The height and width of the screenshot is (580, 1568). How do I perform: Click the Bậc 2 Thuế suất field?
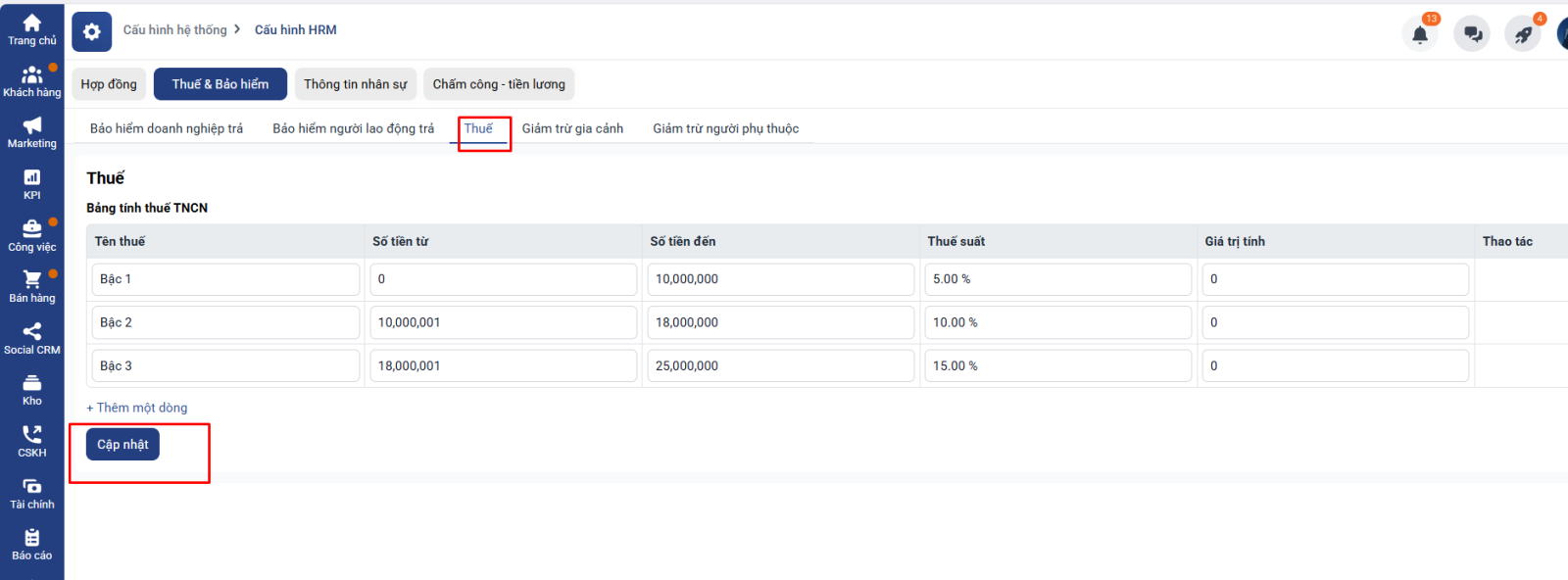(x=1056, y=322)
